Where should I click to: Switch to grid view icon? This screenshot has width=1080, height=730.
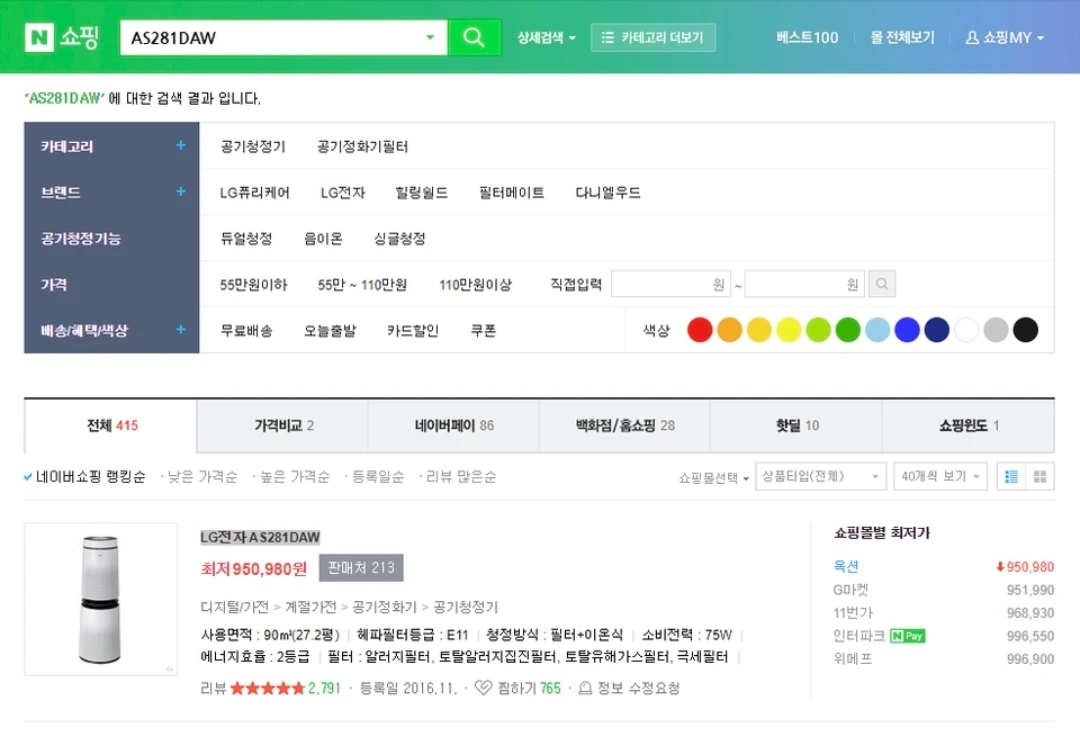pyautogui.click(x=1040, y=477)
